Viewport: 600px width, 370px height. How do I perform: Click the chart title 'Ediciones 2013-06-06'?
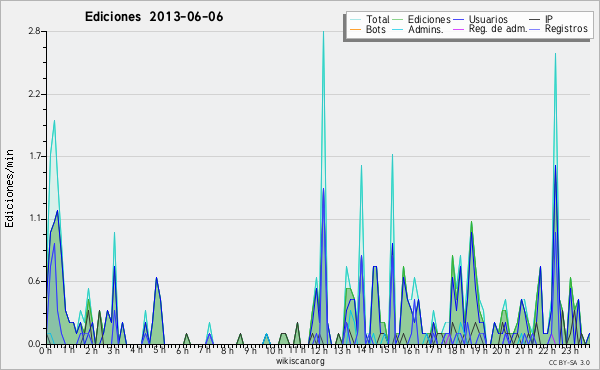point(154,17)
